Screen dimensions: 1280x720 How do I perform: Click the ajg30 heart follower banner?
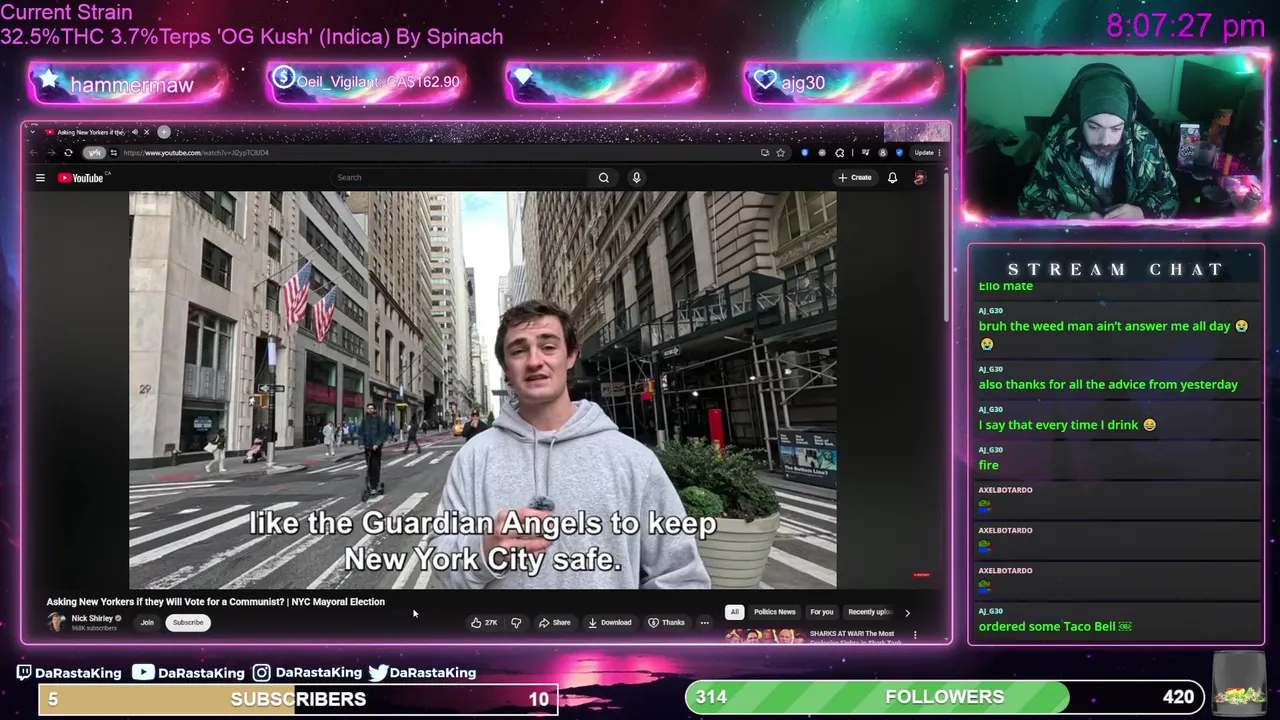(842, 82)
